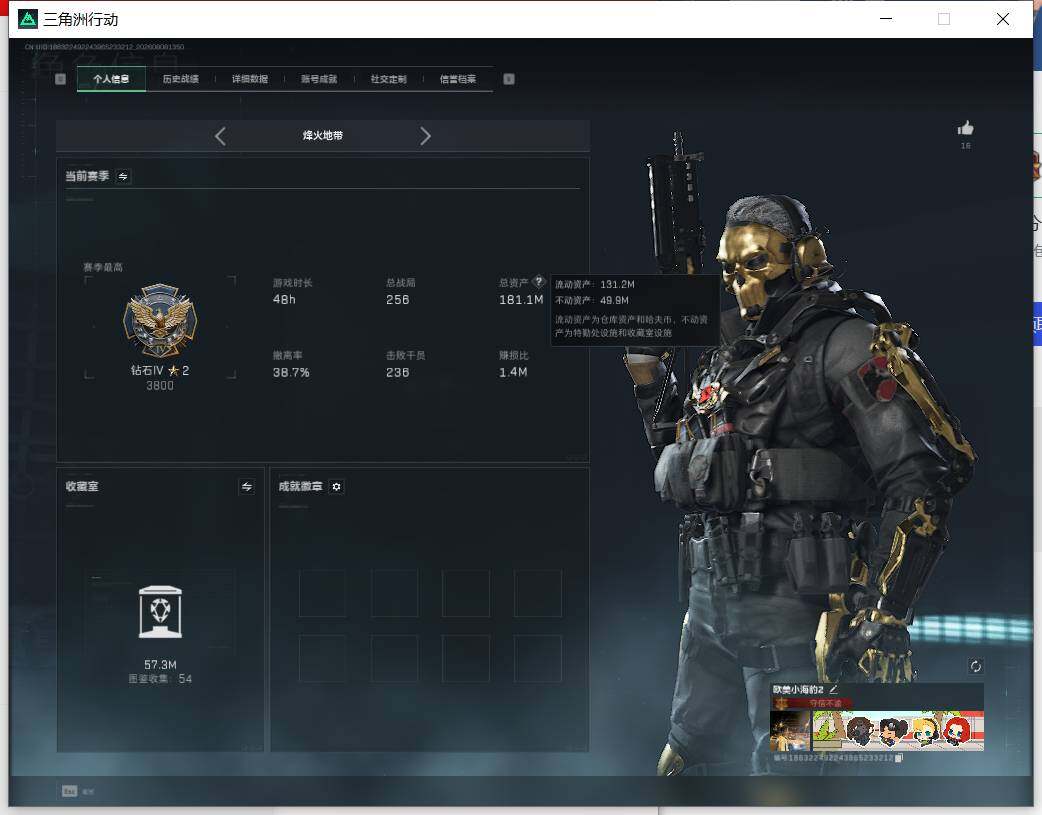Click the pixel-art characters banner on player card
Screen dimensions: 1042x815
898,731
